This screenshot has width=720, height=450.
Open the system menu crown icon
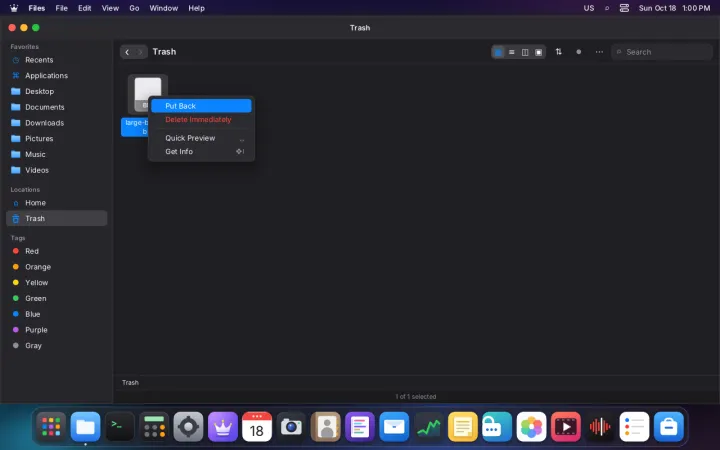14,8
